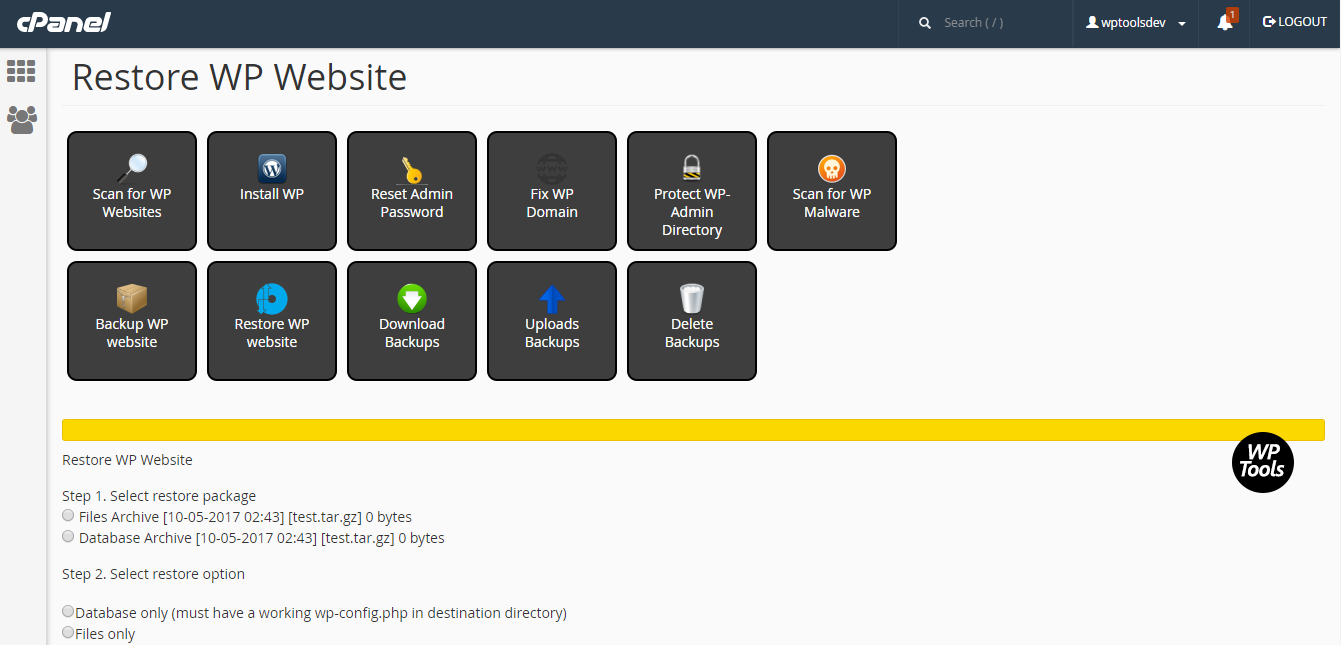The width and height of the screenshot is (1341, 645).
Task: Expand the wptoolsdev account dropdown
Action: tap(1135, 22)
